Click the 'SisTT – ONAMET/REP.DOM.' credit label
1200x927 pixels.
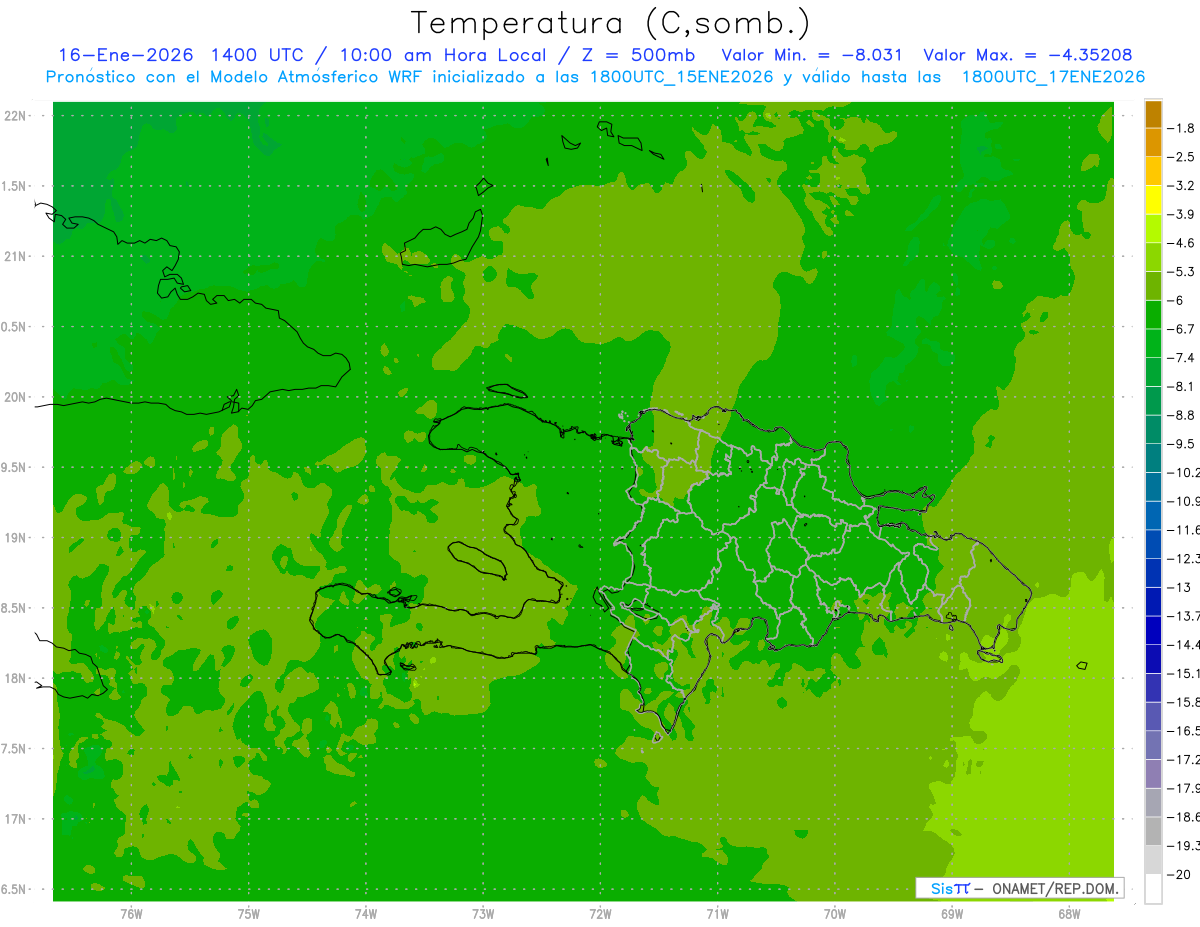coord(1020,888)
